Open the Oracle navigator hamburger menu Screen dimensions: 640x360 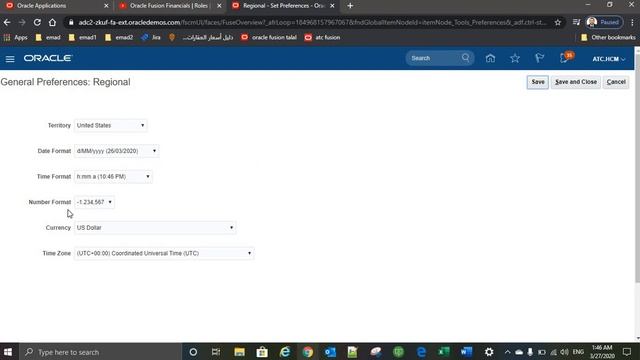pyautogui.click(x=10, y=59)
